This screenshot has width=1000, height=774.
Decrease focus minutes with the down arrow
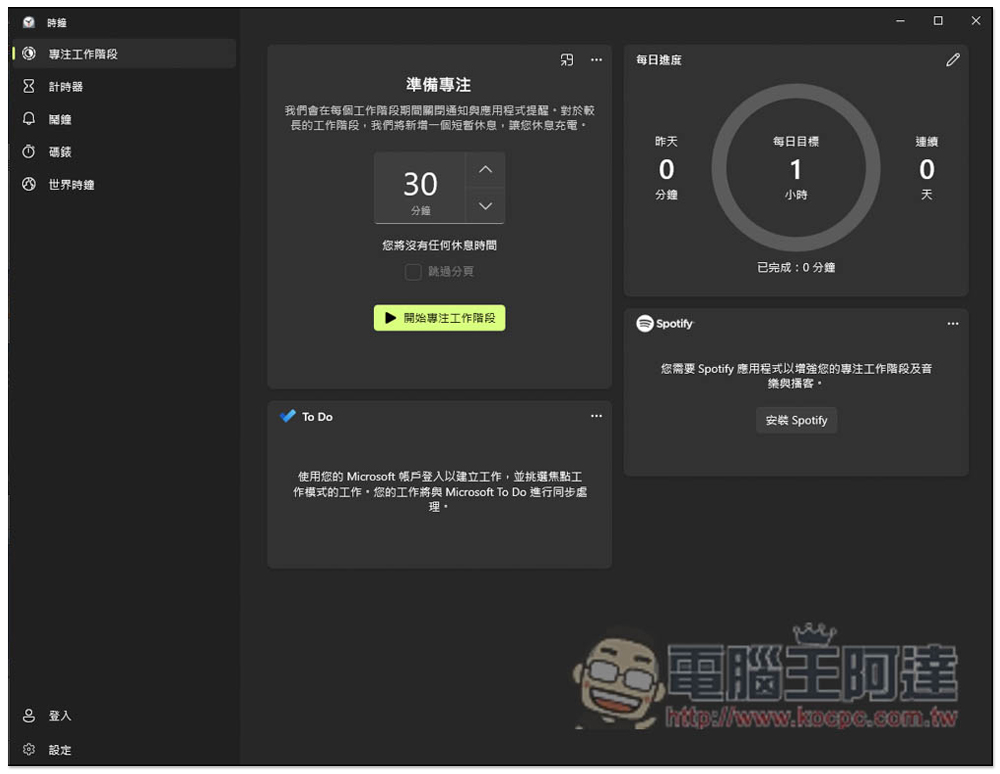pos(485,206)
